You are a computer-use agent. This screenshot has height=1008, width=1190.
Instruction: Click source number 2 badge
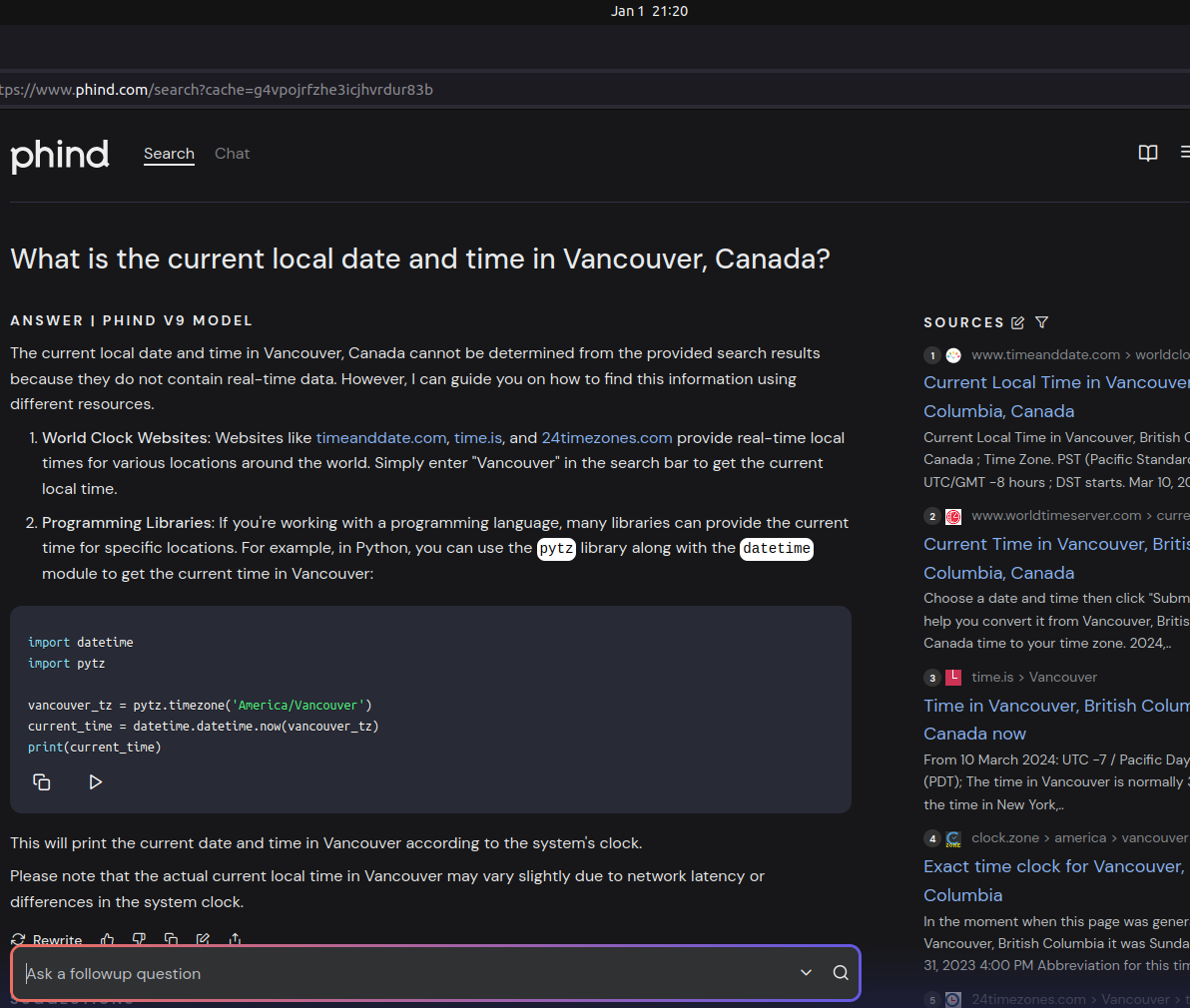pyautogui.click(x=932, y=517)
